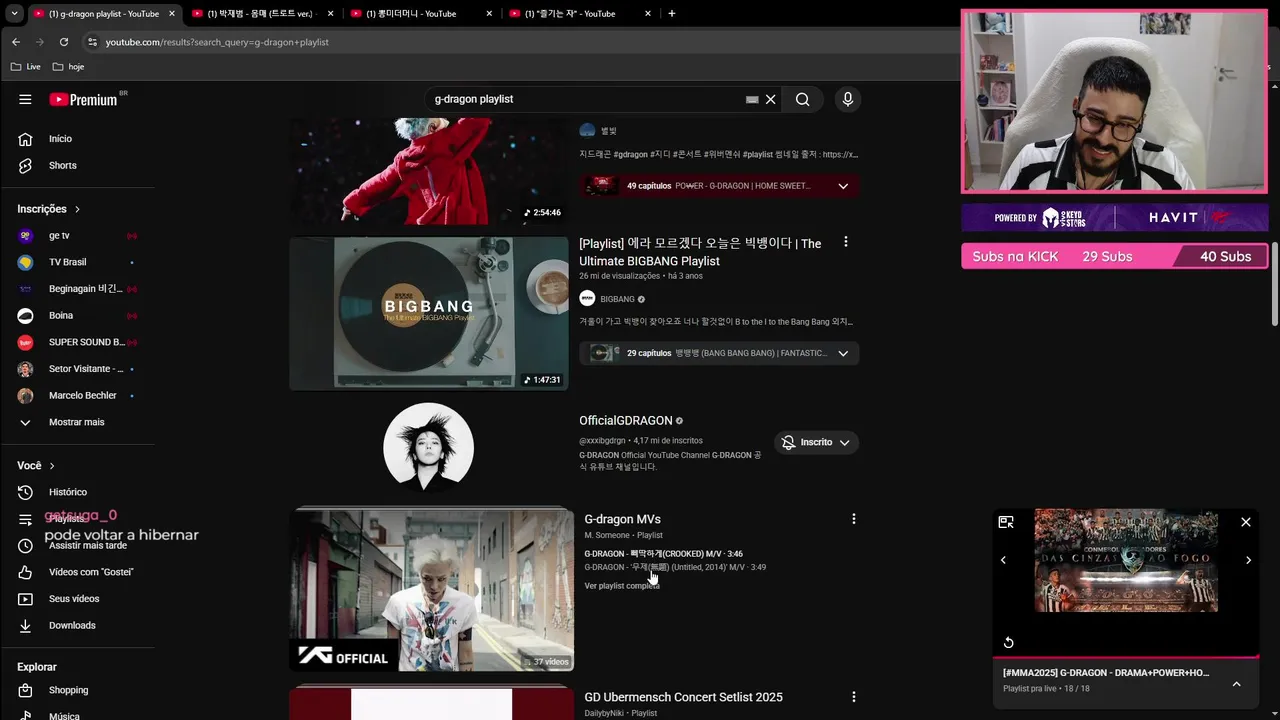This screenshot has height=720, width=1280.
Task: Close the g-dragon playlist browser tab
Action: tap(172, 14)
